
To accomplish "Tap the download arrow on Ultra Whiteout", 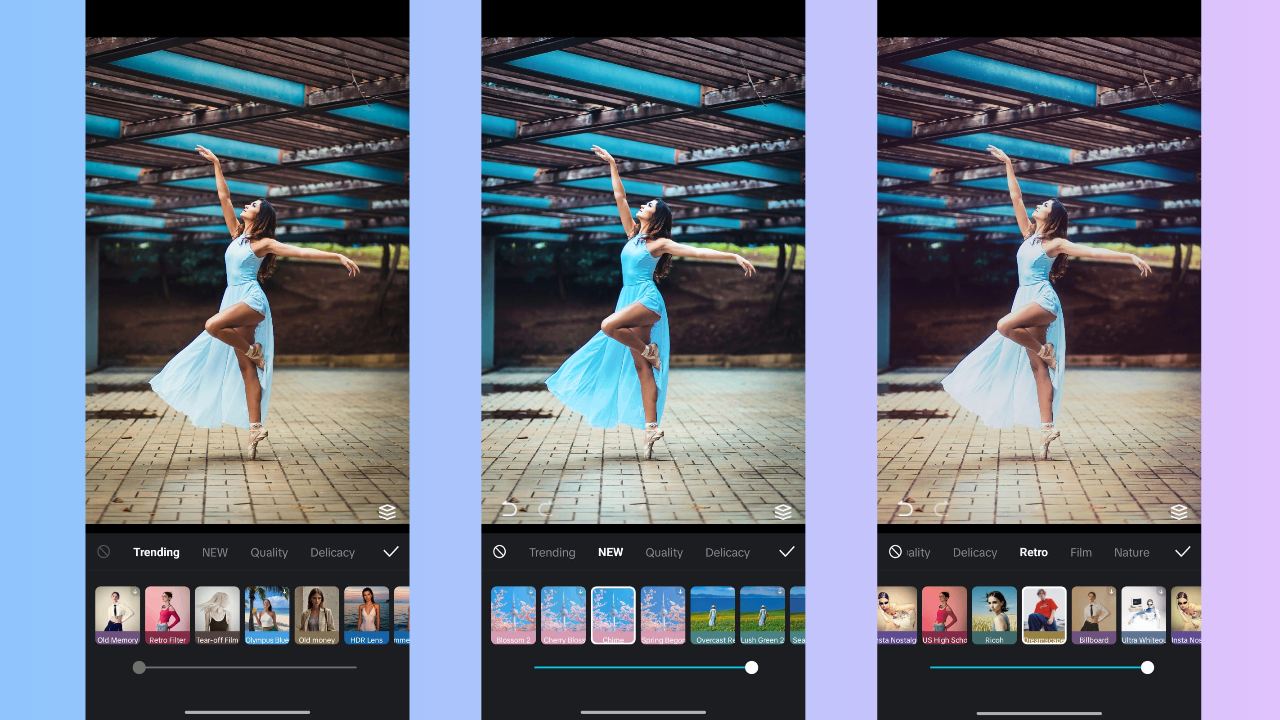I will [1160, 593].
